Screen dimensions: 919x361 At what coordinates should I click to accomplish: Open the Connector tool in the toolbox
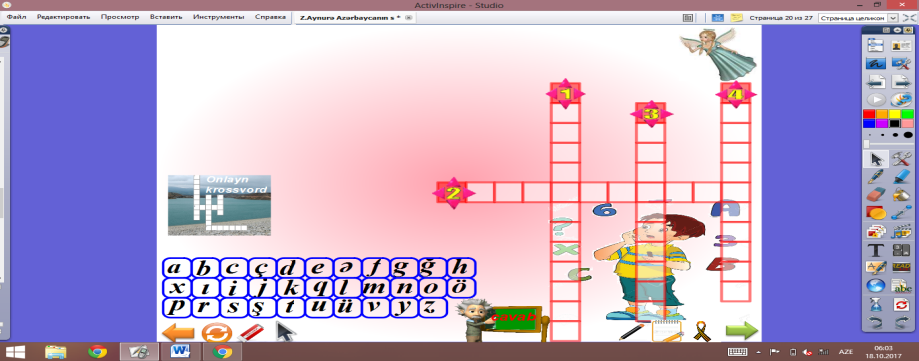pyautogui.click(x=900, y=213)
